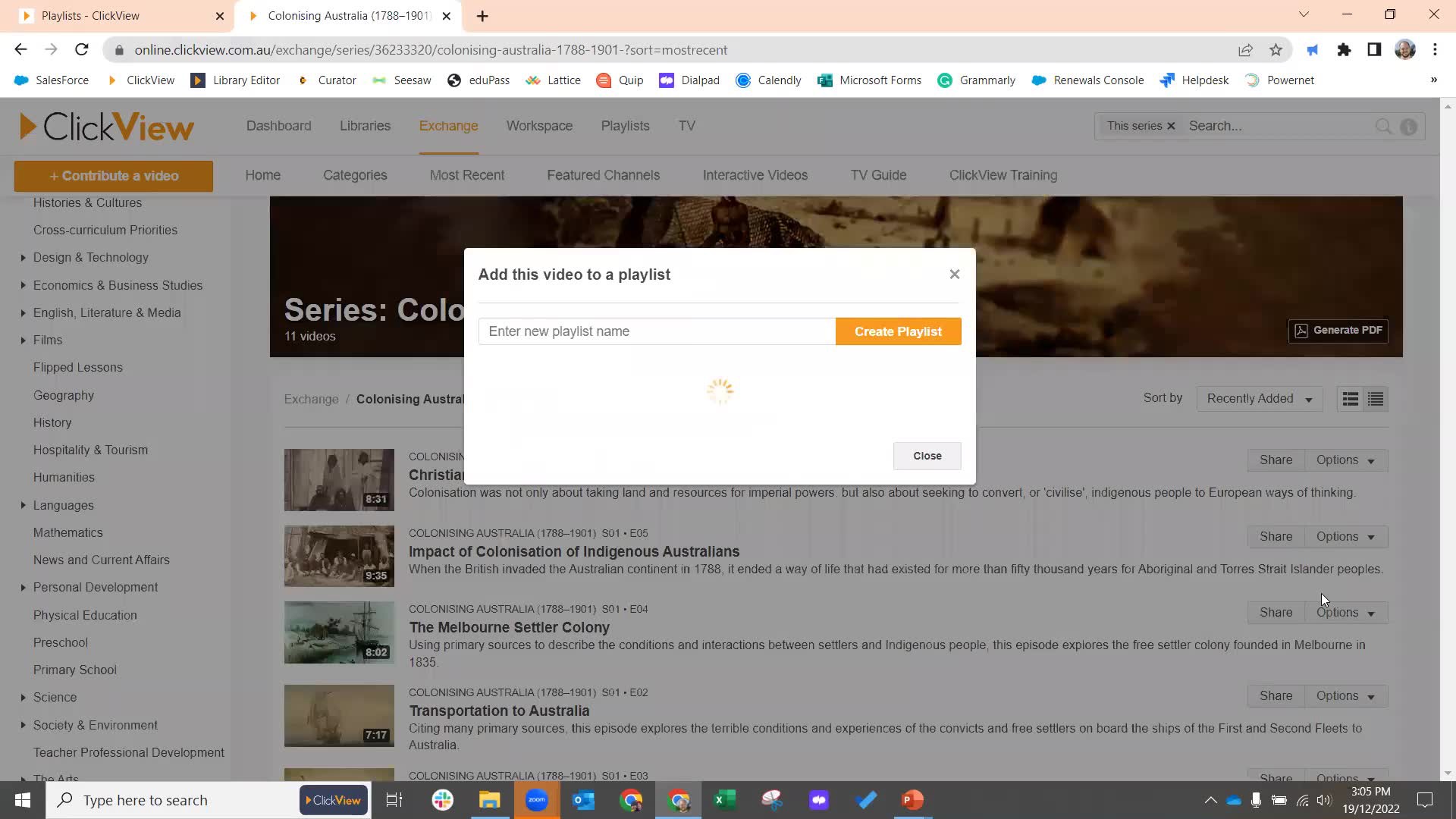Open PowerPoint from the taskbar
The height and width of the screenshot is (819, 1456).
point(912,799)
